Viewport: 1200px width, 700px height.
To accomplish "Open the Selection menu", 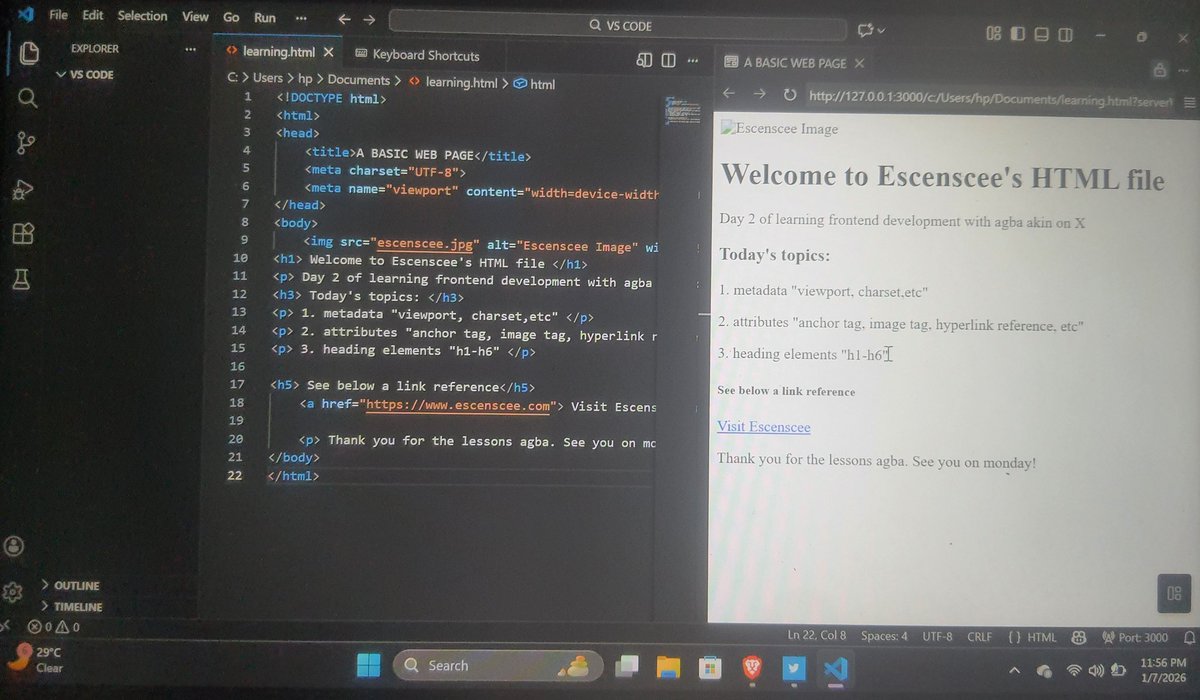I will [x=142, y=16].
